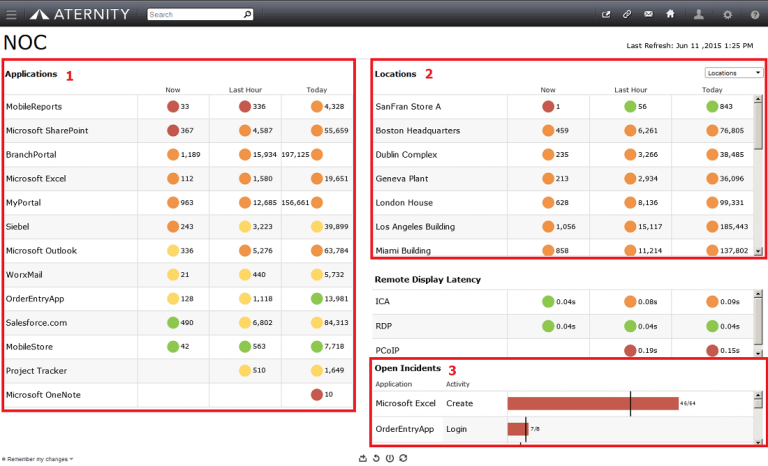This screenshot has width=768, height=466.
Task: Open the Locations dropdown selector
Action: point(734,73)
